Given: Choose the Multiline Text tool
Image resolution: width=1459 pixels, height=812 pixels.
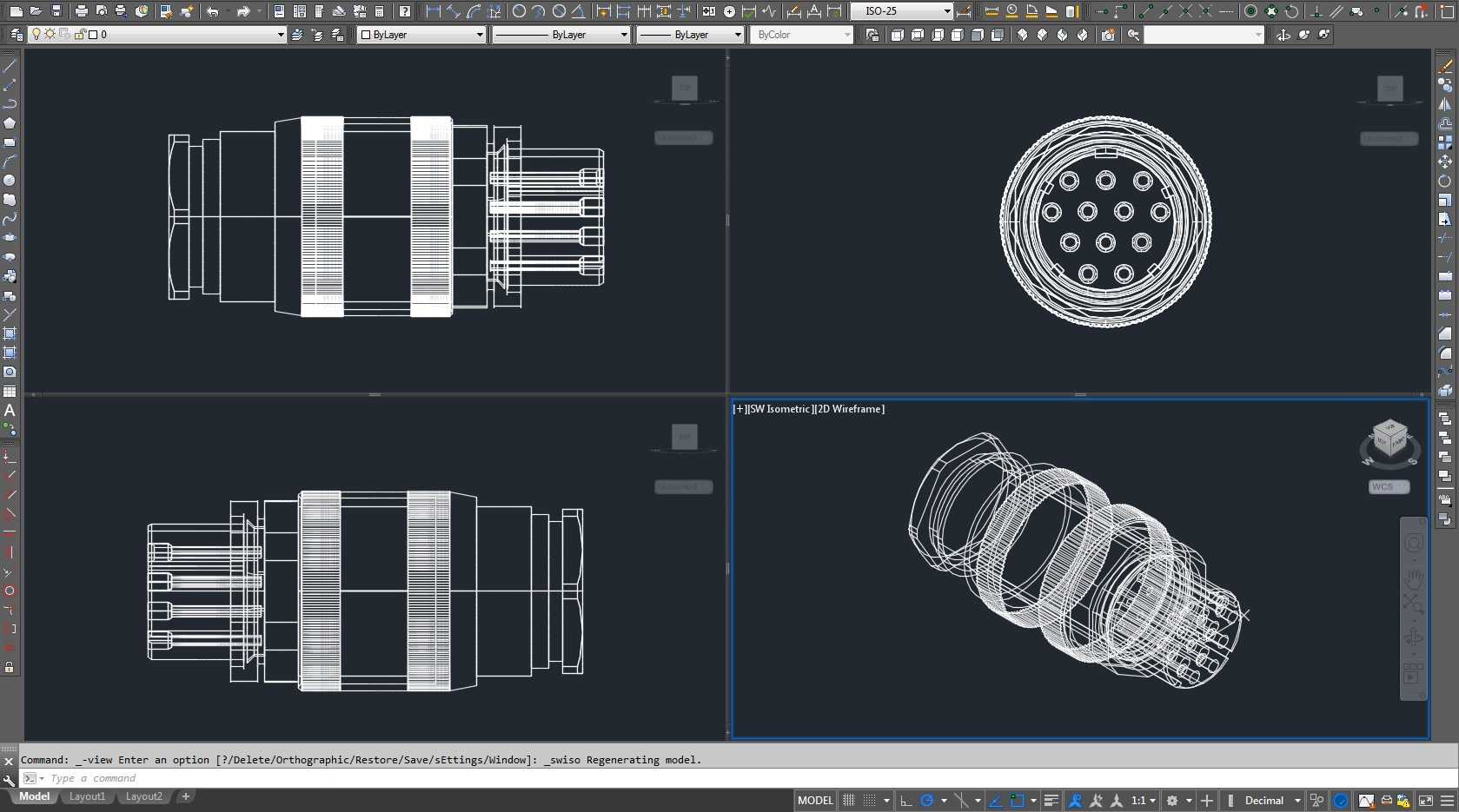Looking at the screenshot, I should point(10,410).
